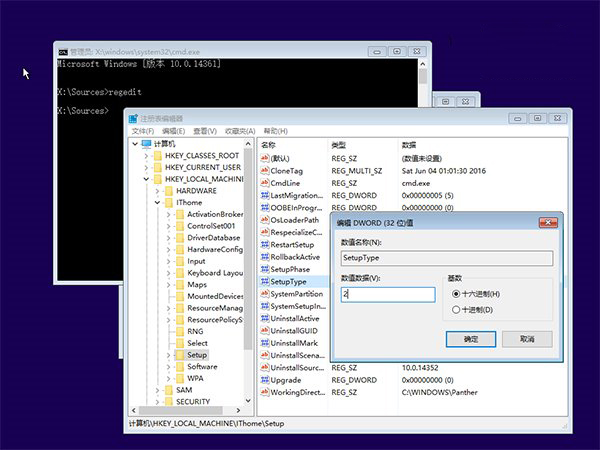Image resolution: width=600 pixels, height=450 pixels.
Task: Click the cmd.exe title bar icon
Action: 63,52
